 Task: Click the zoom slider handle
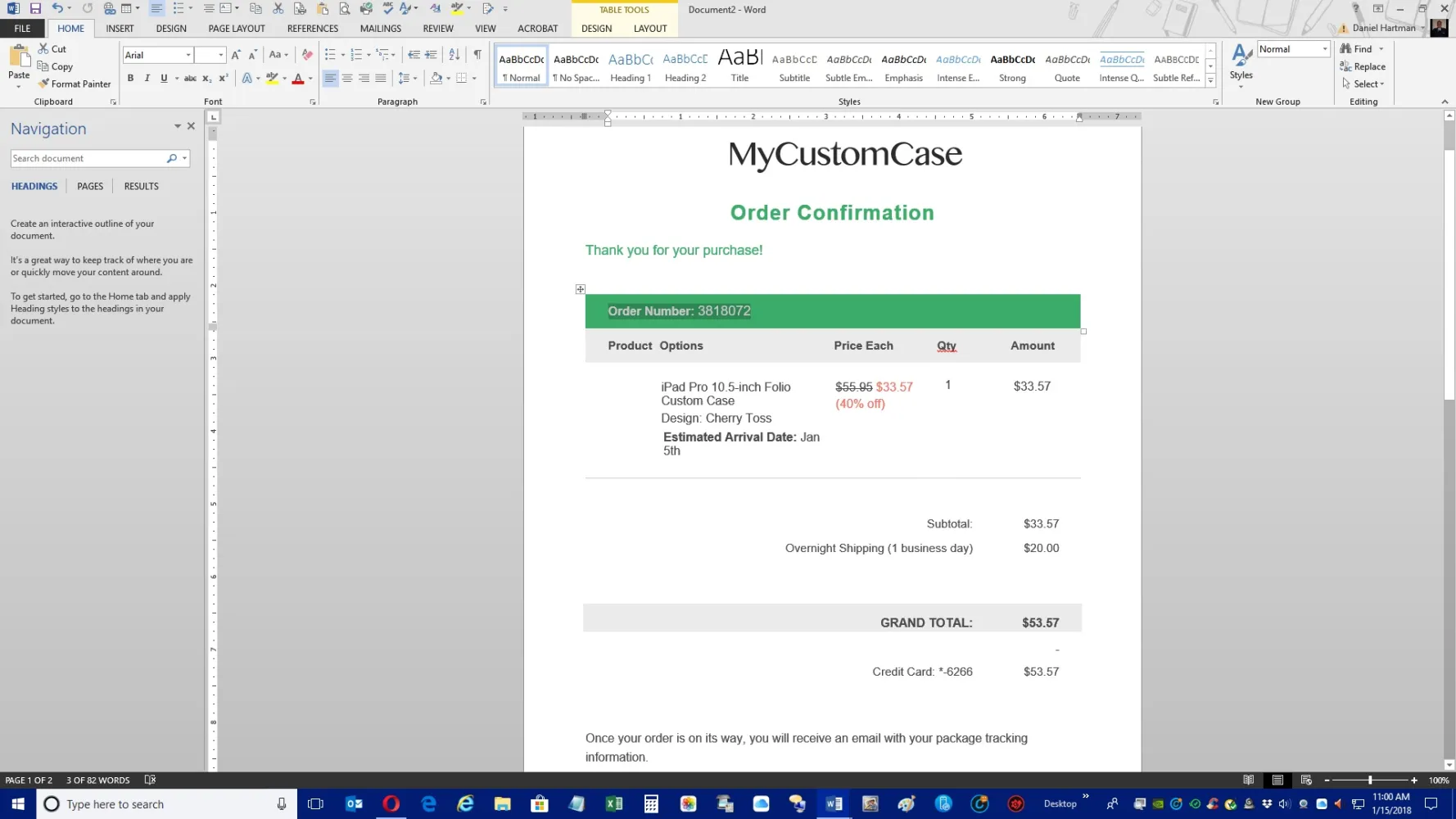coord(1370,780)
